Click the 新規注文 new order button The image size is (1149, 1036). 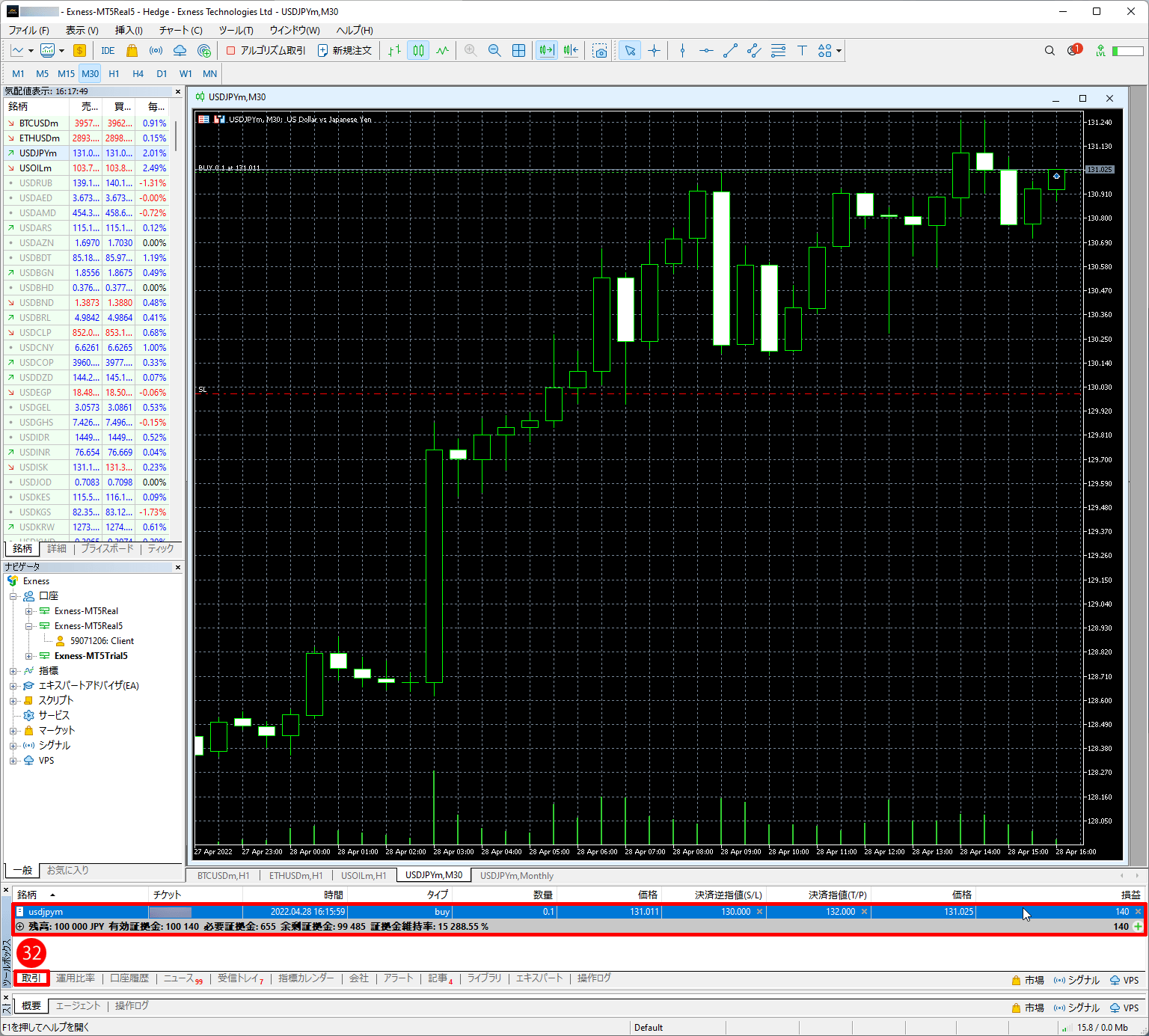pyautogui.click(x=345, y=51)
